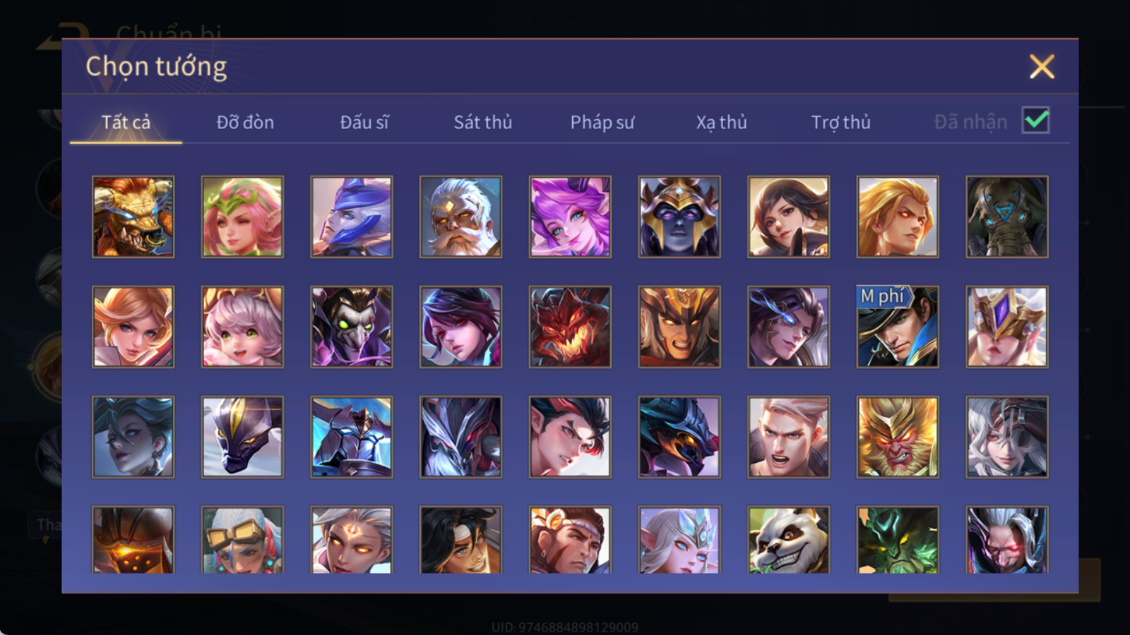Select the golden lion beast hero portrait
1130x635 pixels.
[133, 217]
